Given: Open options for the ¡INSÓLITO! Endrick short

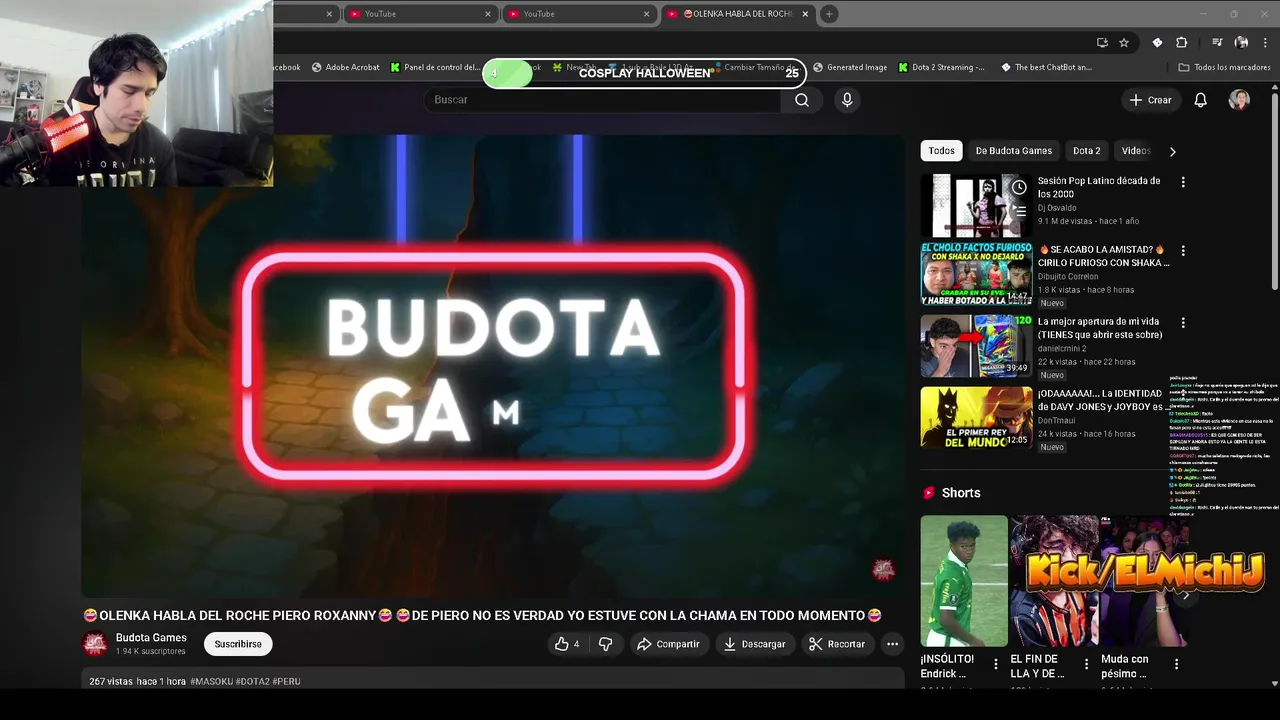Looking at the screenshot, I should (996, 664).
